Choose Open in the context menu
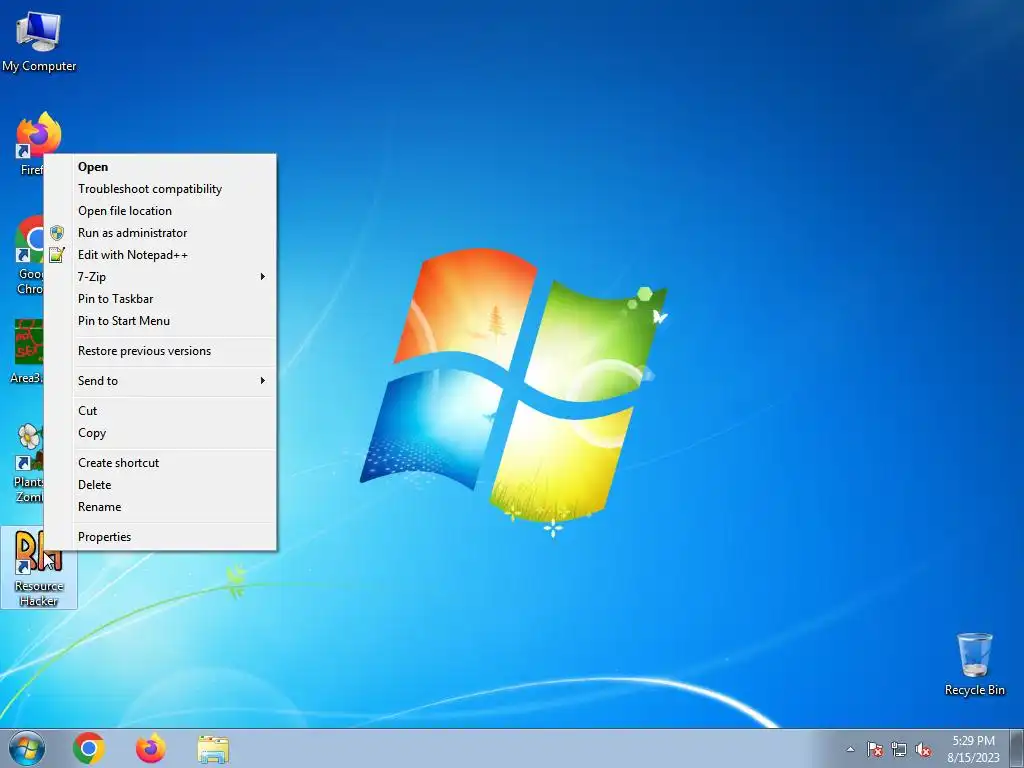 161,167
